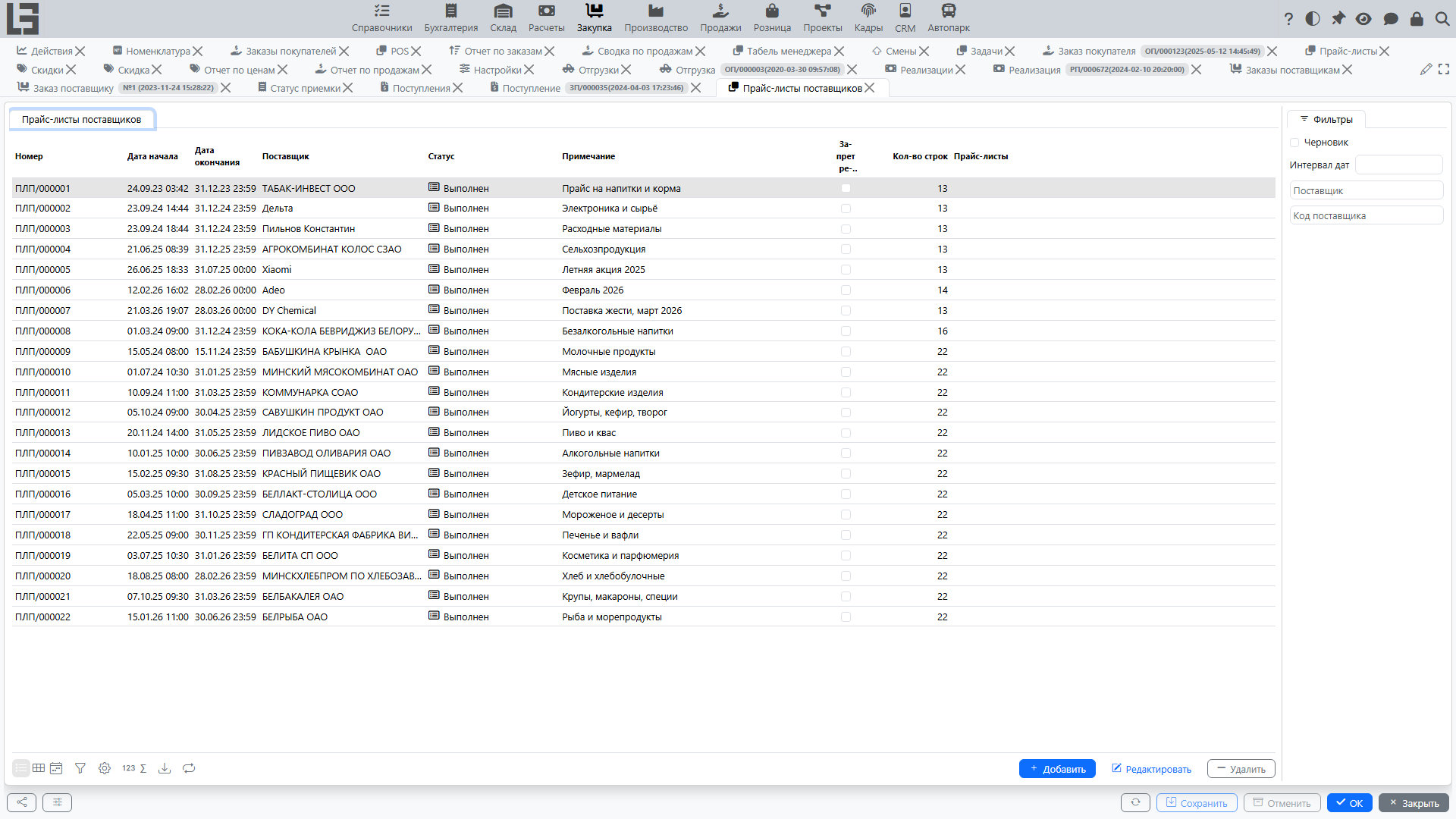Viewport: 1456px width, 819px height.
Task: Click the pencil edit icon beside tabs
Action: coord(1426,69)
